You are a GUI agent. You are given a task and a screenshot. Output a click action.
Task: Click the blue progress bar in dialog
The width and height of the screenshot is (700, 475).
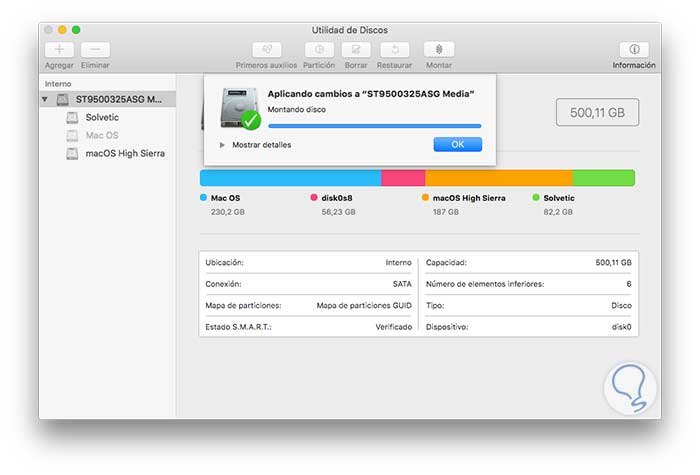(x=375, y=126)
